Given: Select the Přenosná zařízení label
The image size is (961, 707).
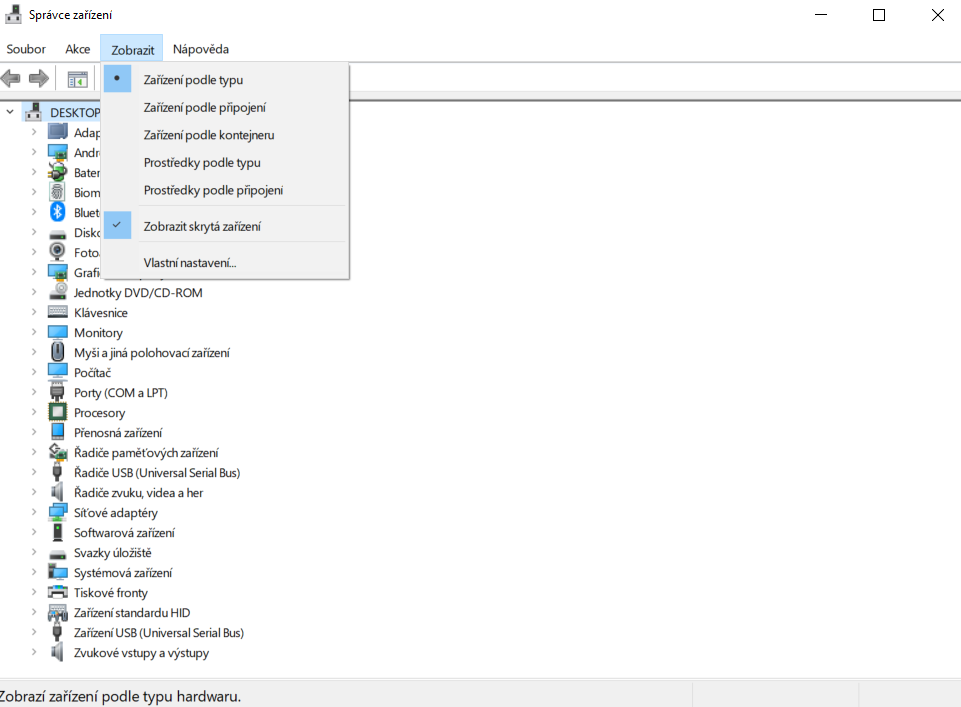Looking at the screenshot, I should (x=118, y=433).
